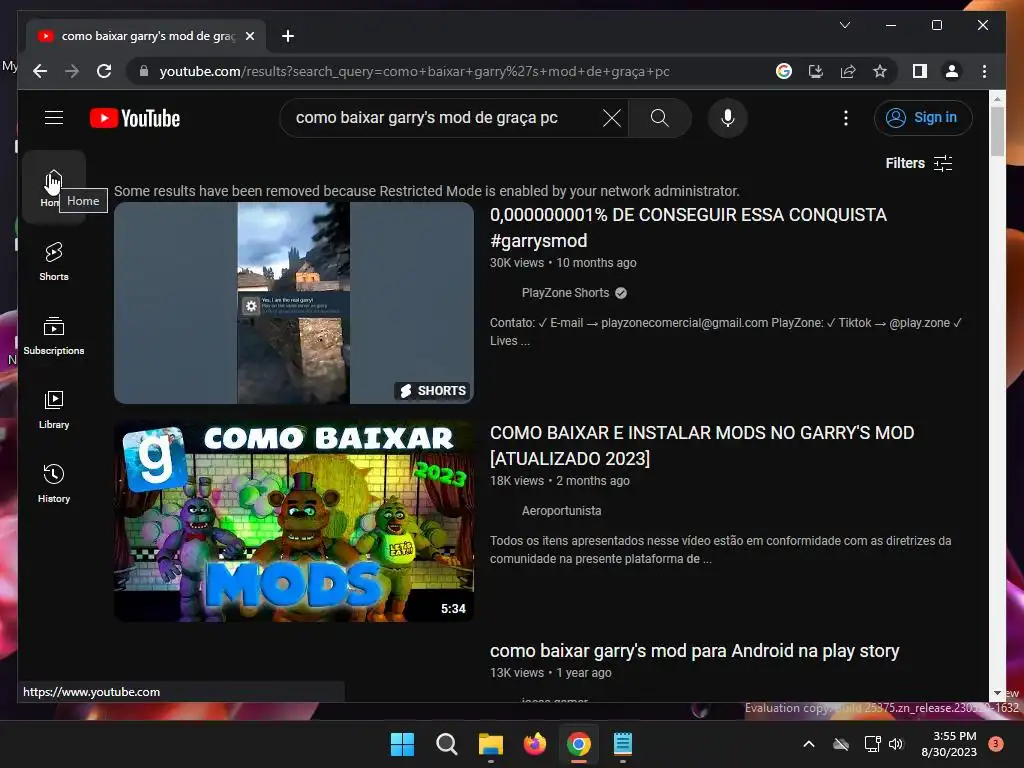Start voice search with microphone icon
This screenshot has height=768, width=1024.
pyautogui.click(x=728, y=118)
